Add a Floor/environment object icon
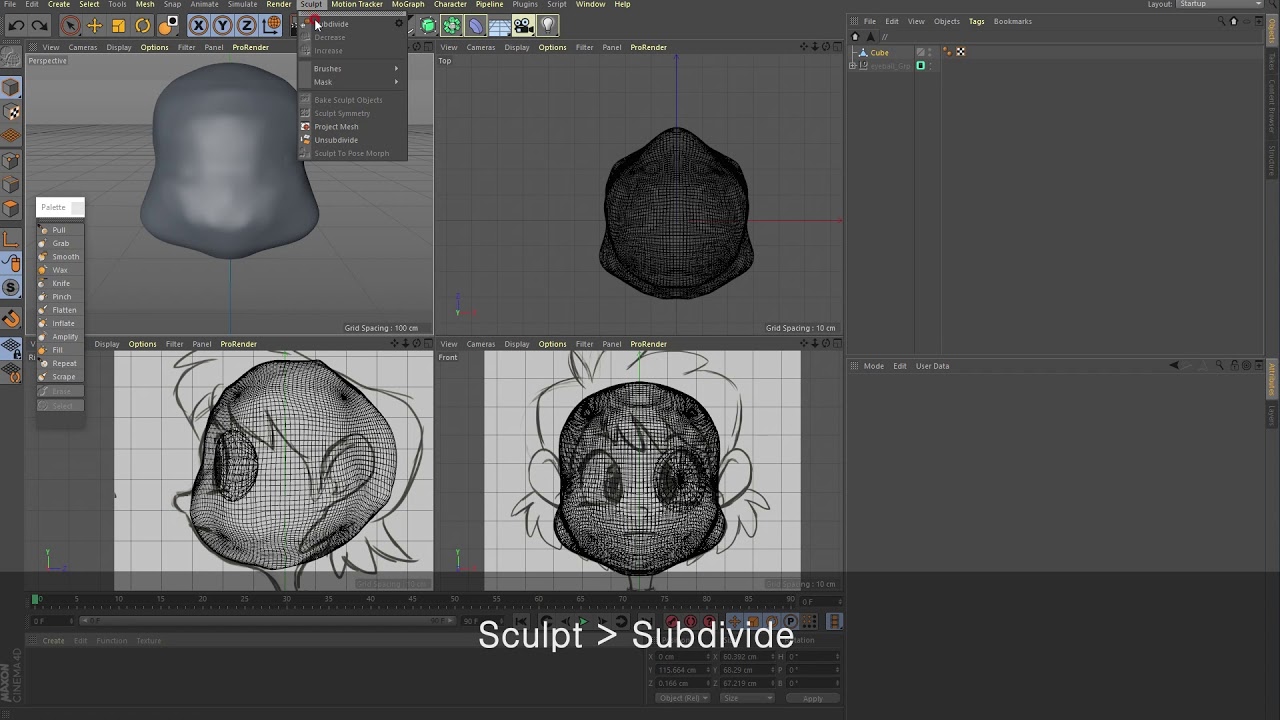The image size is (1280, 720). 499,25
